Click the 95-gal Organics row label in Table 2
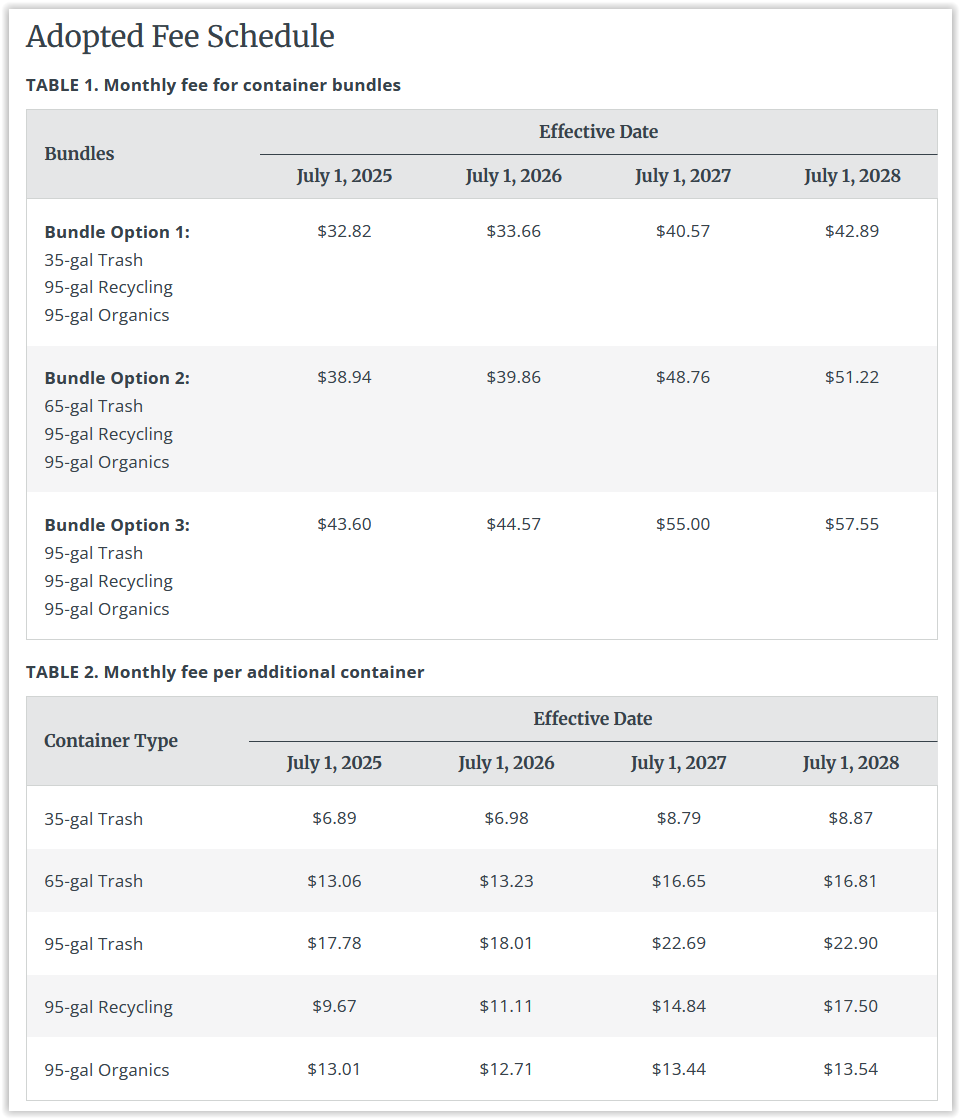Viewport: 960px width, 1119px height. [107, 1070]
